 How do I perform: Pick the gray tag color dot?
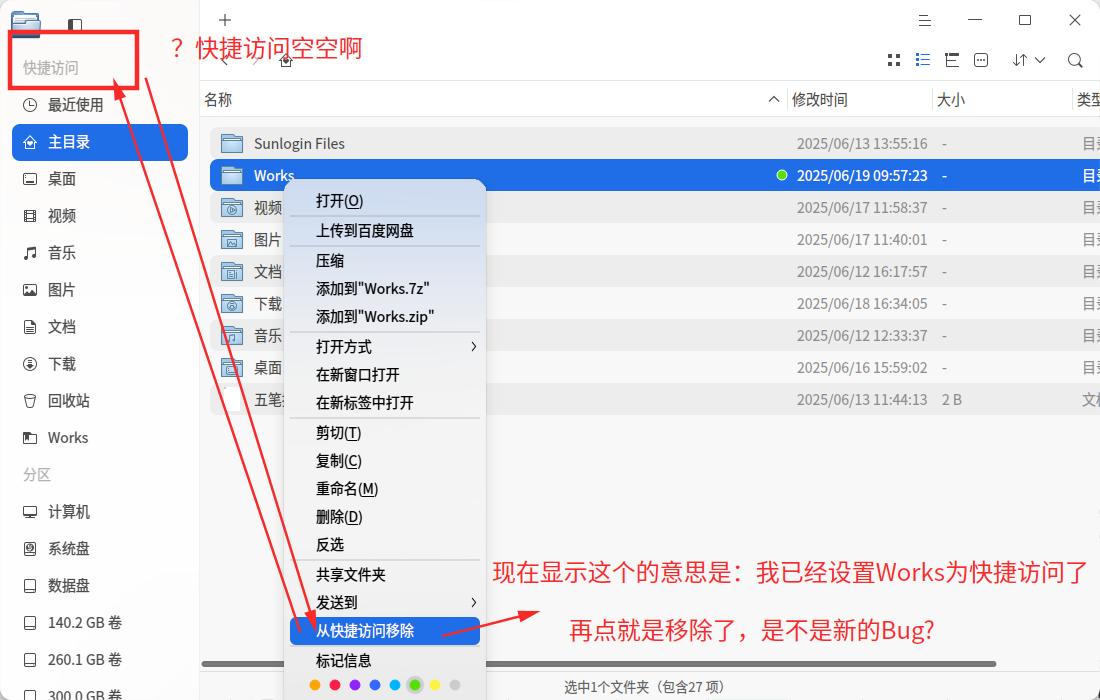click(455, 685)
